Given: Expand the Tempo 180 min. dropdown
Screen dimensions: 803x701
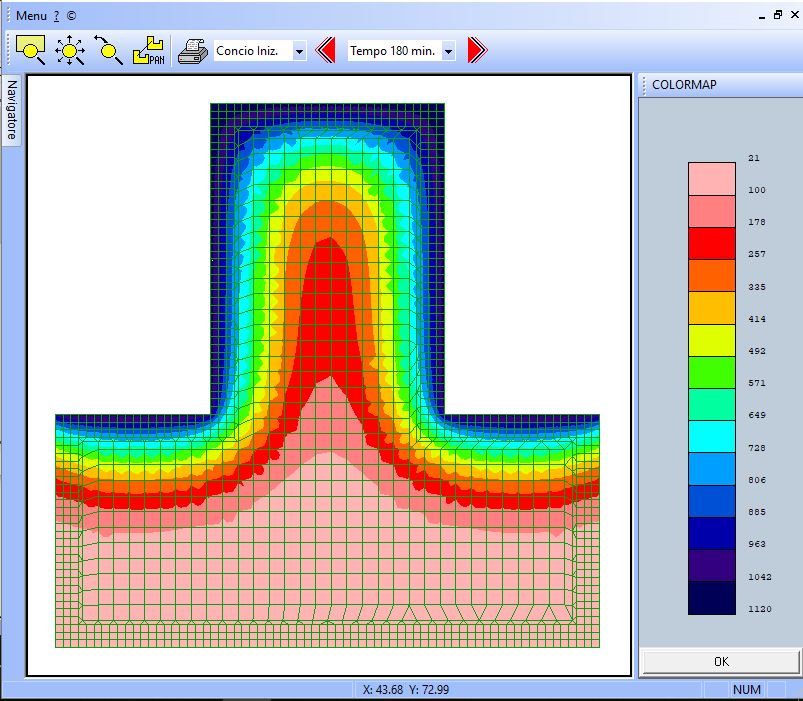Looking at the screenshot, I should [x=449, y=51].
